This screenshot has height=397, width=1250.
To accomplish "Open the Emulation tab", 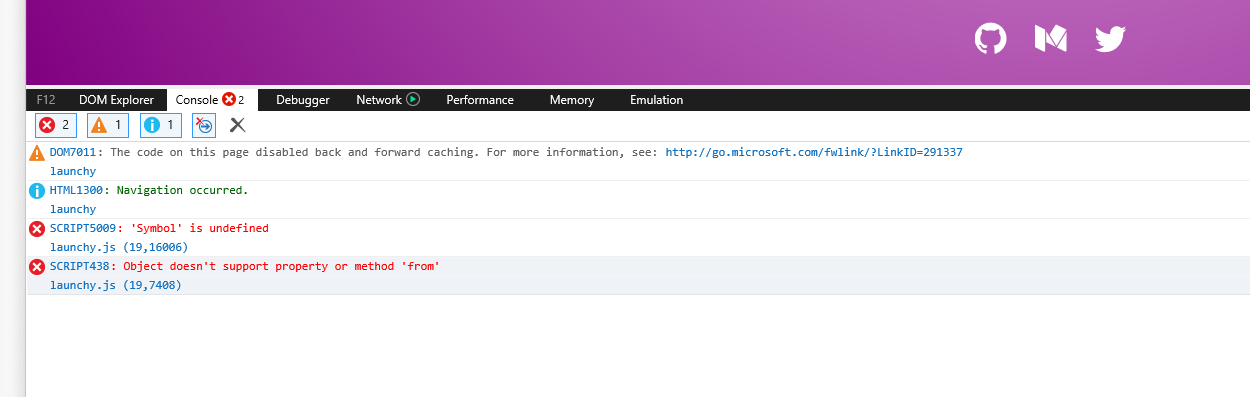I will coord(657,100).
